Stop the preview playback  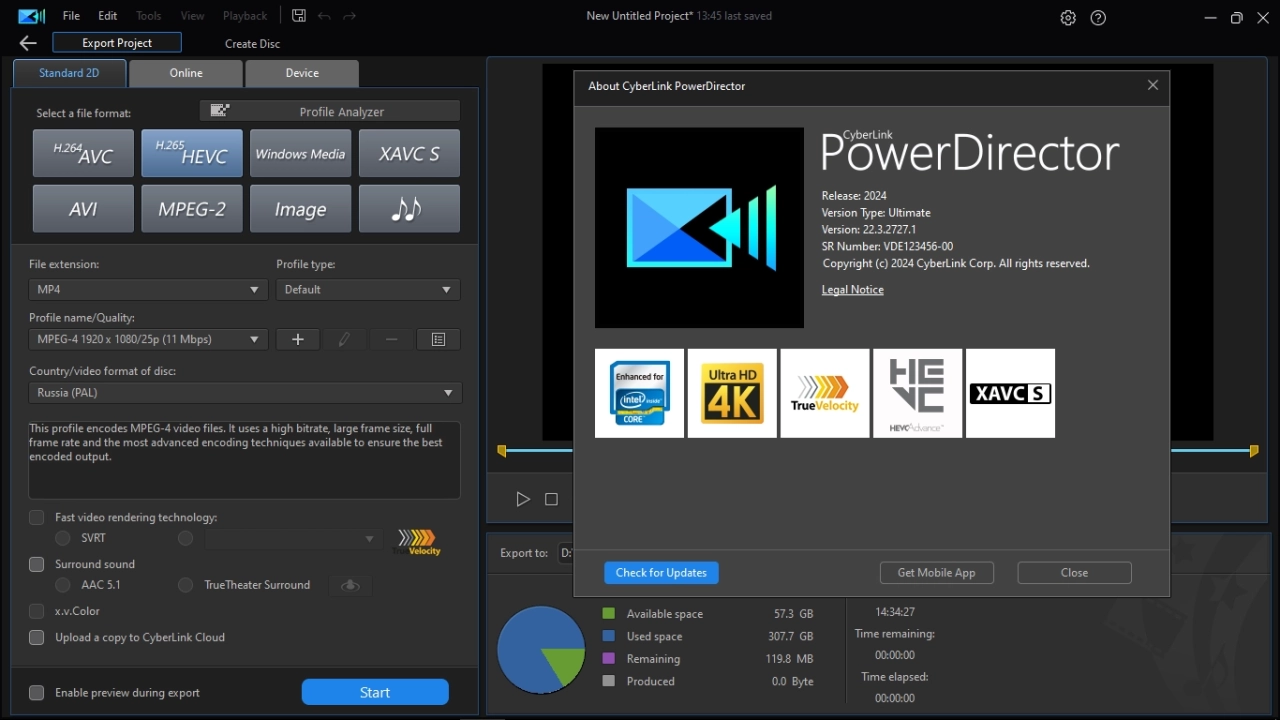(x=551, y=499)
